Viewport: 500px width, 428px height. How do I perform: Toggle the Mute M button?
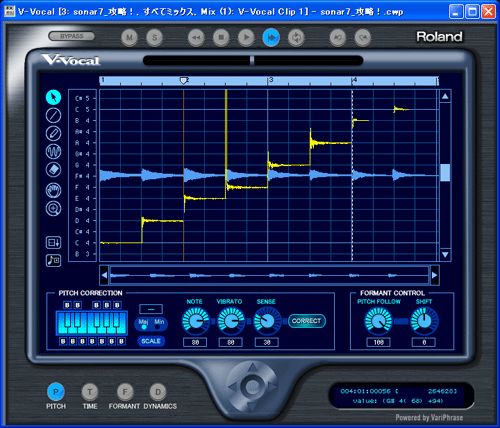(129, 37)
